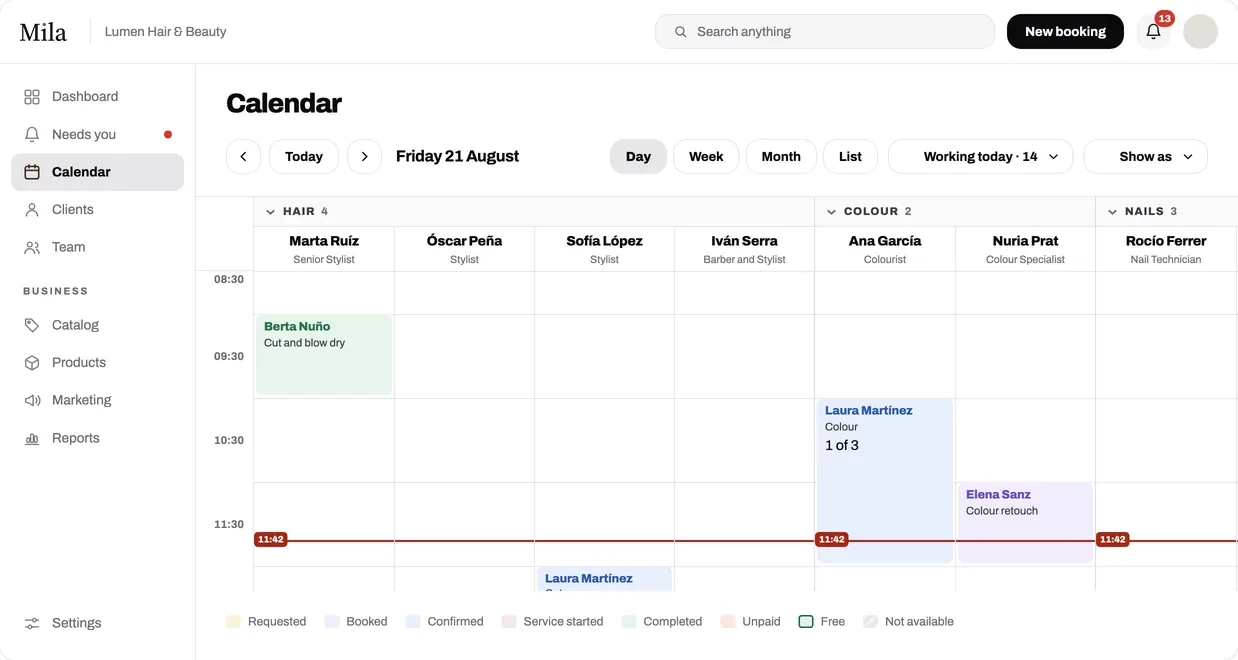This screenshot has height=660, width=1238.
Task: Click the Products box icon
Action: (x=32, y=363)
